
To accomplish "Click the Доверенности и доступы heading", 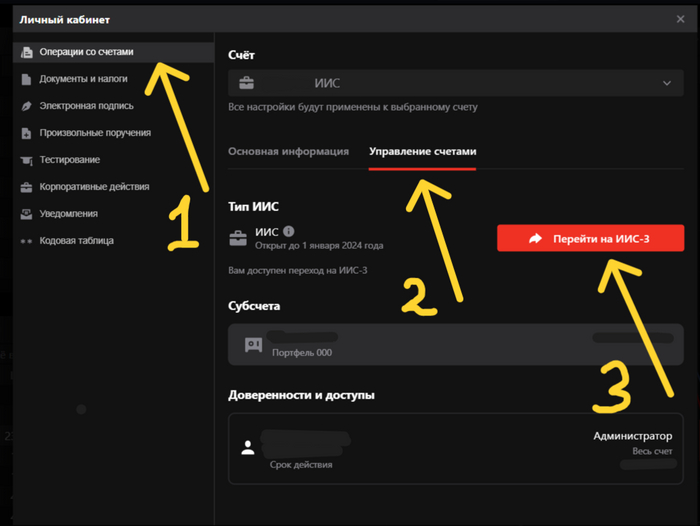I will click(301, 395).
